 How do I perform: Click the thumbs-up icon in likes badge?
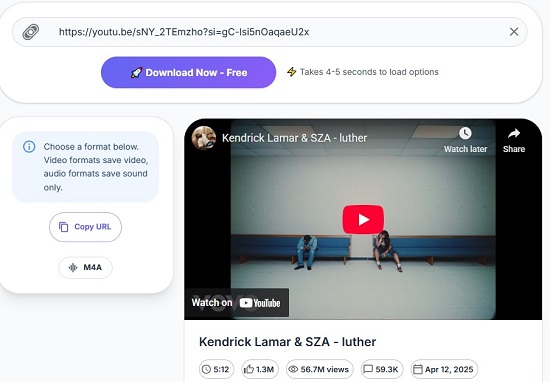[249, 369]
